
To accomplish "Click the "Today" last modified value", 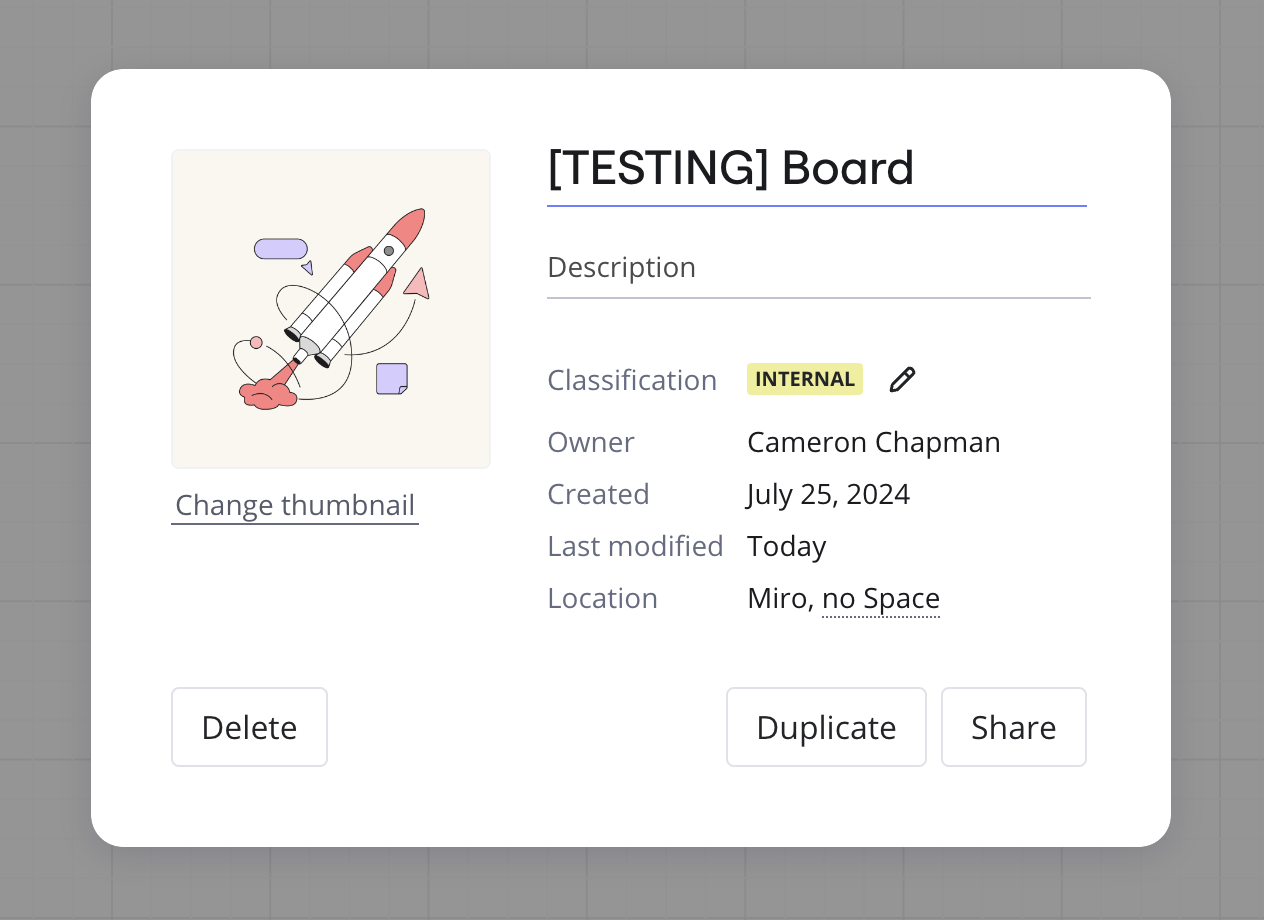I will pos(786,546).
